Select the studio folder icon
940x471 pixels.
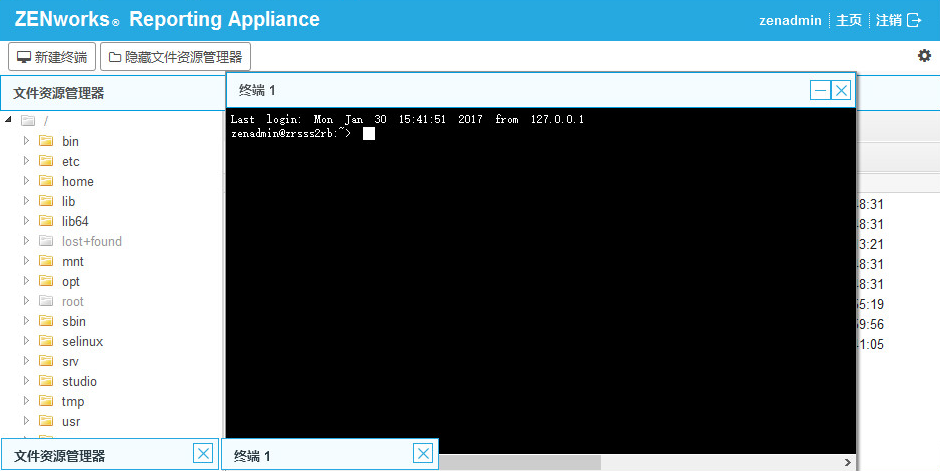[46, 381]
